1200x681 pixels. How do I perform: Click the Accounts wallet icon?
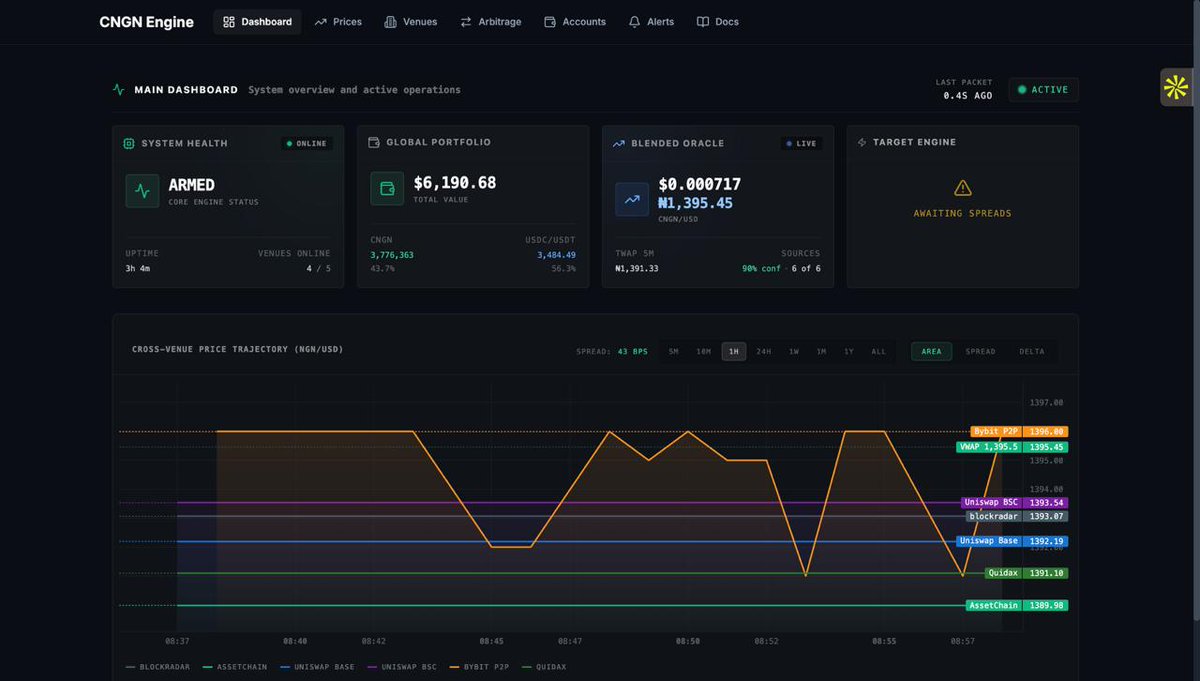coord(550,22)
